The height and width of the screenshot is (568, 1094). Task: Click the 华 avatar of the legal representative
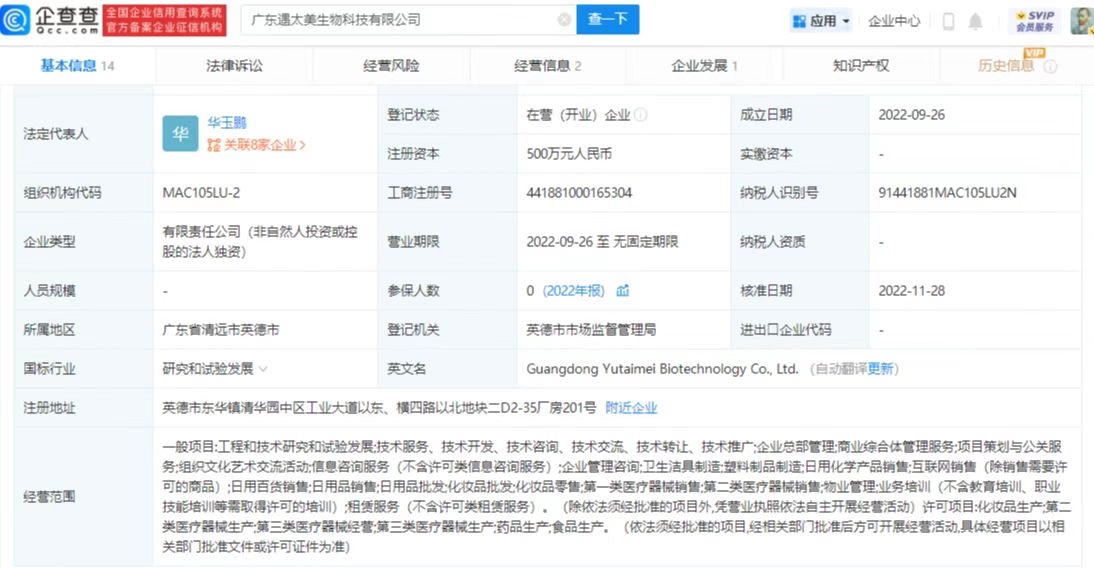(180, 134)
